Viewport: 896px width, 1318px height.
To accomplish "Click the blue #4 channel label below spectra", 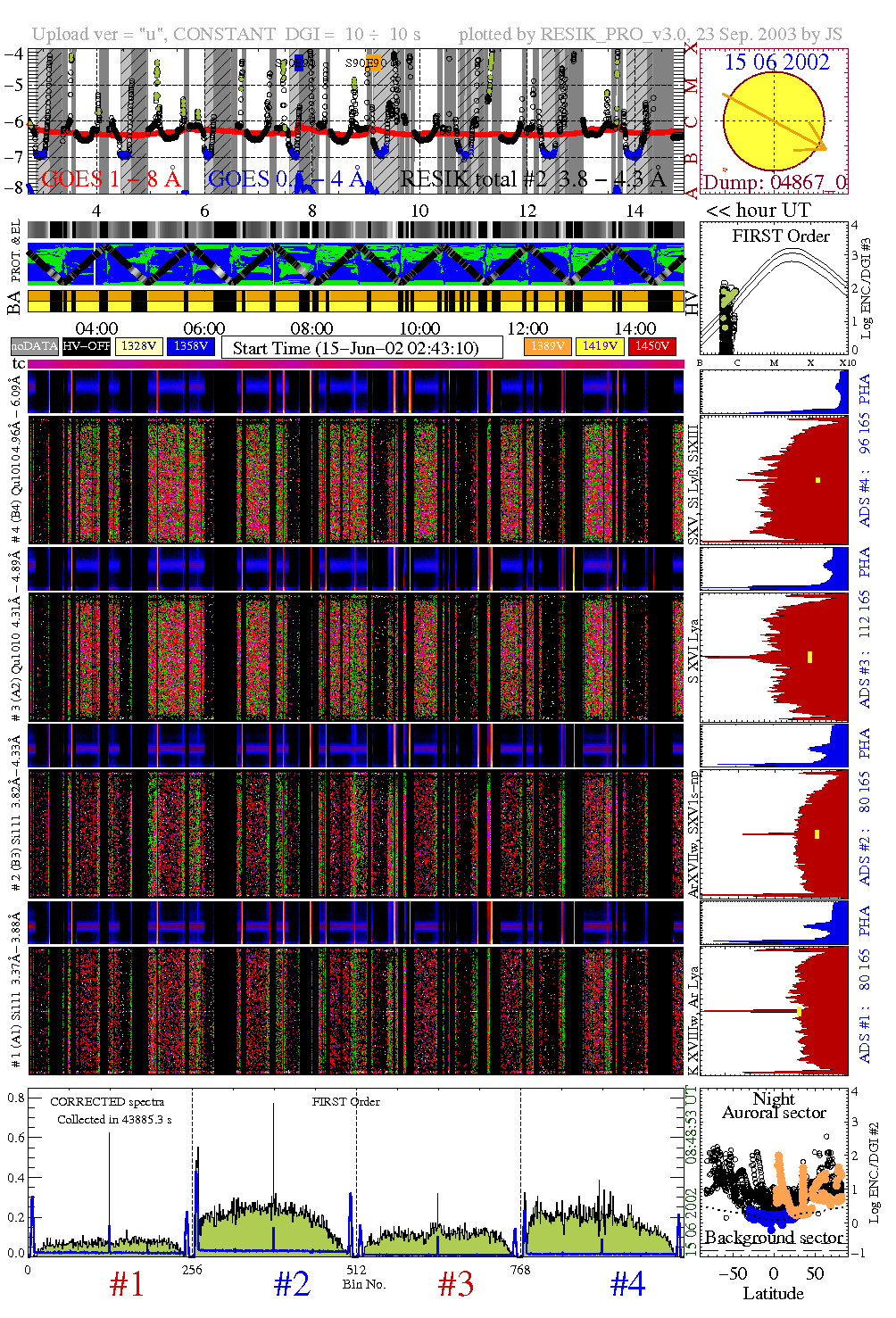I will tap(627, 1284).
